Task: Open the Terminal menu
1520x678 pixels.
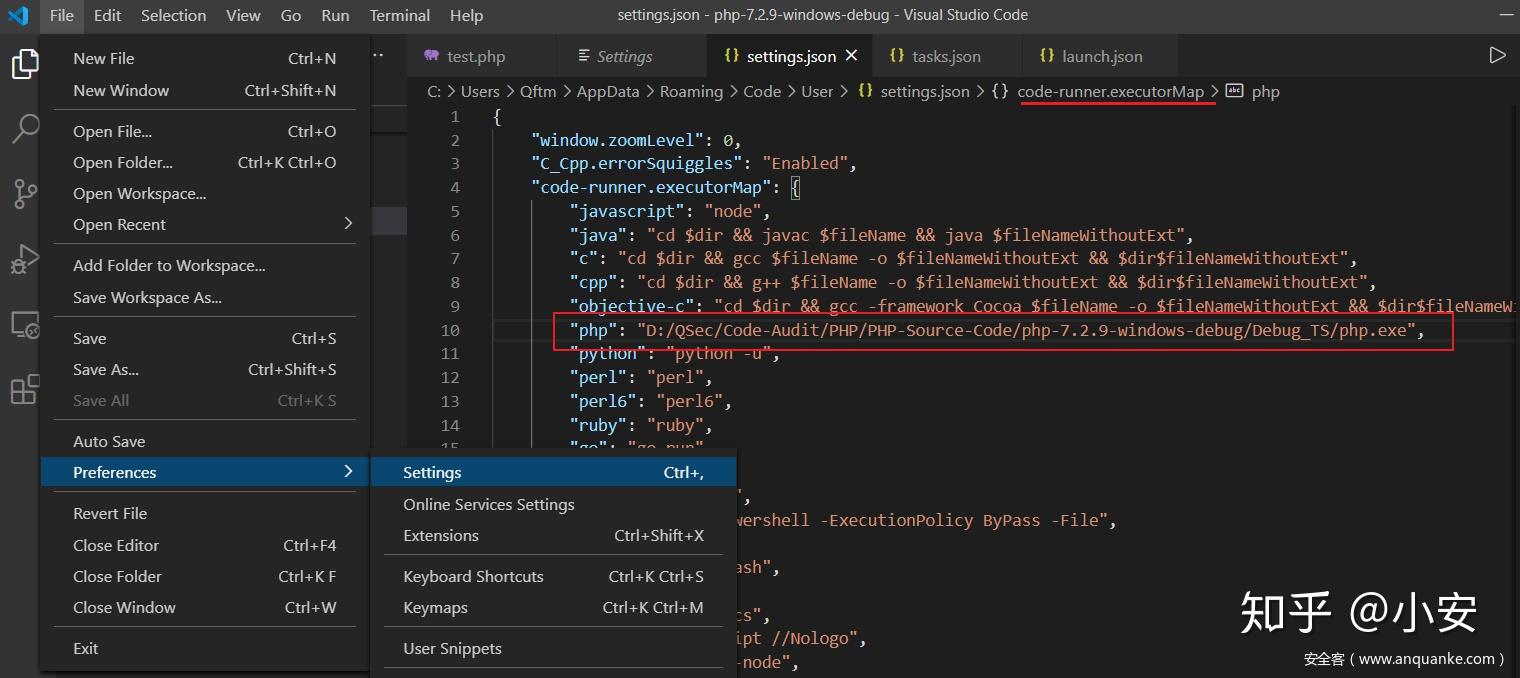Action: [x=399, y=15]
